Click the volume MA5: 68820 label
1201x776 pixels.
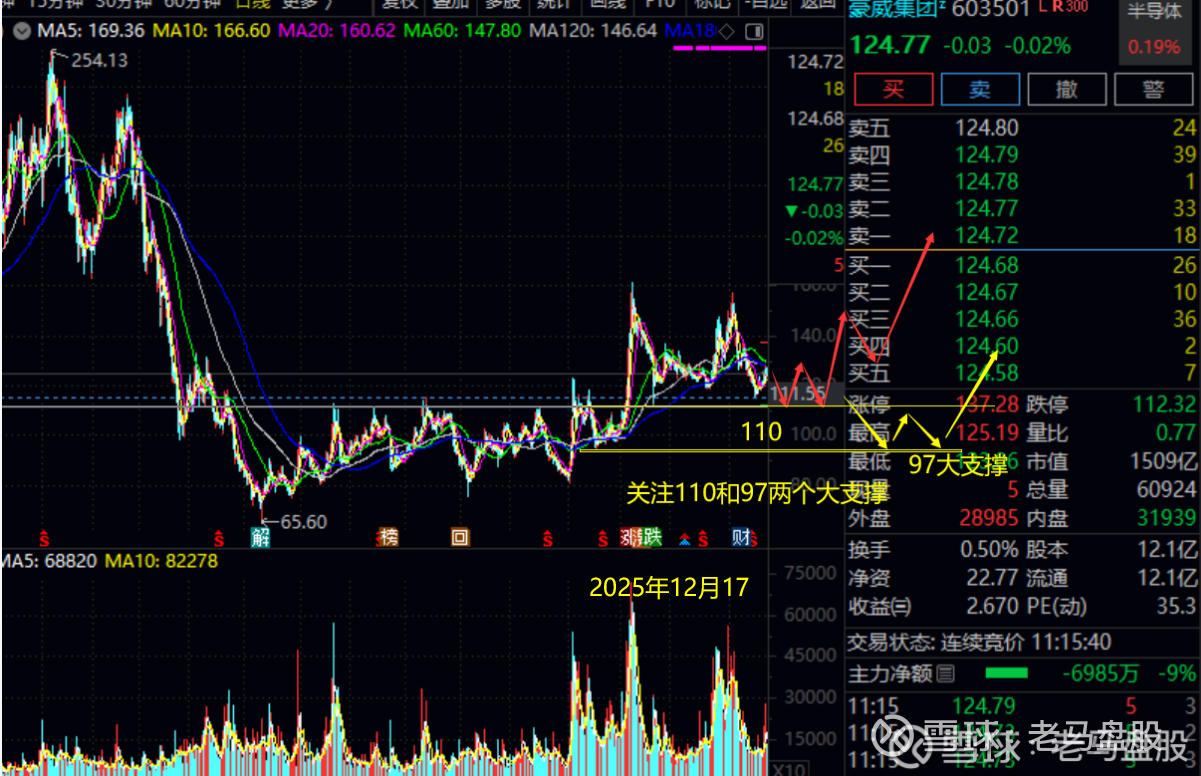coord(49,561)
